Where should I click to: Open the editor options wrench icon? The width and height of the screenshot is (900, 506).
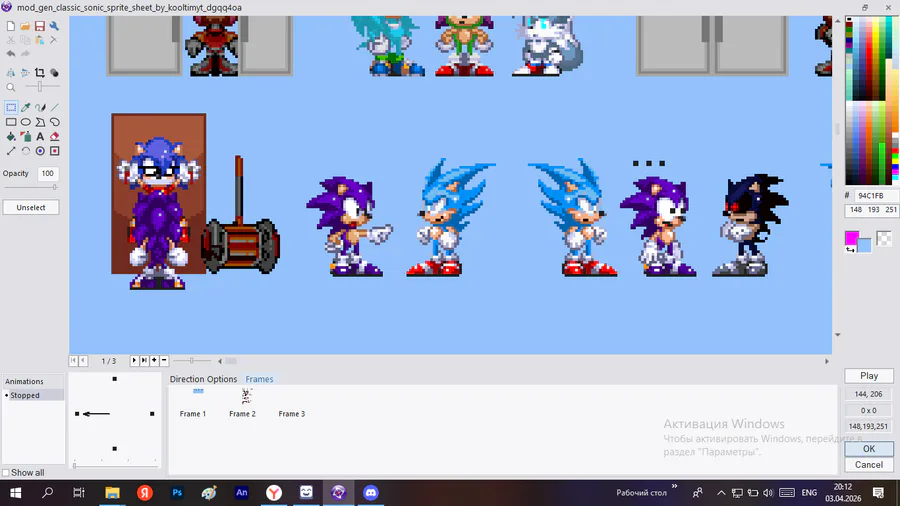point(54,26)
